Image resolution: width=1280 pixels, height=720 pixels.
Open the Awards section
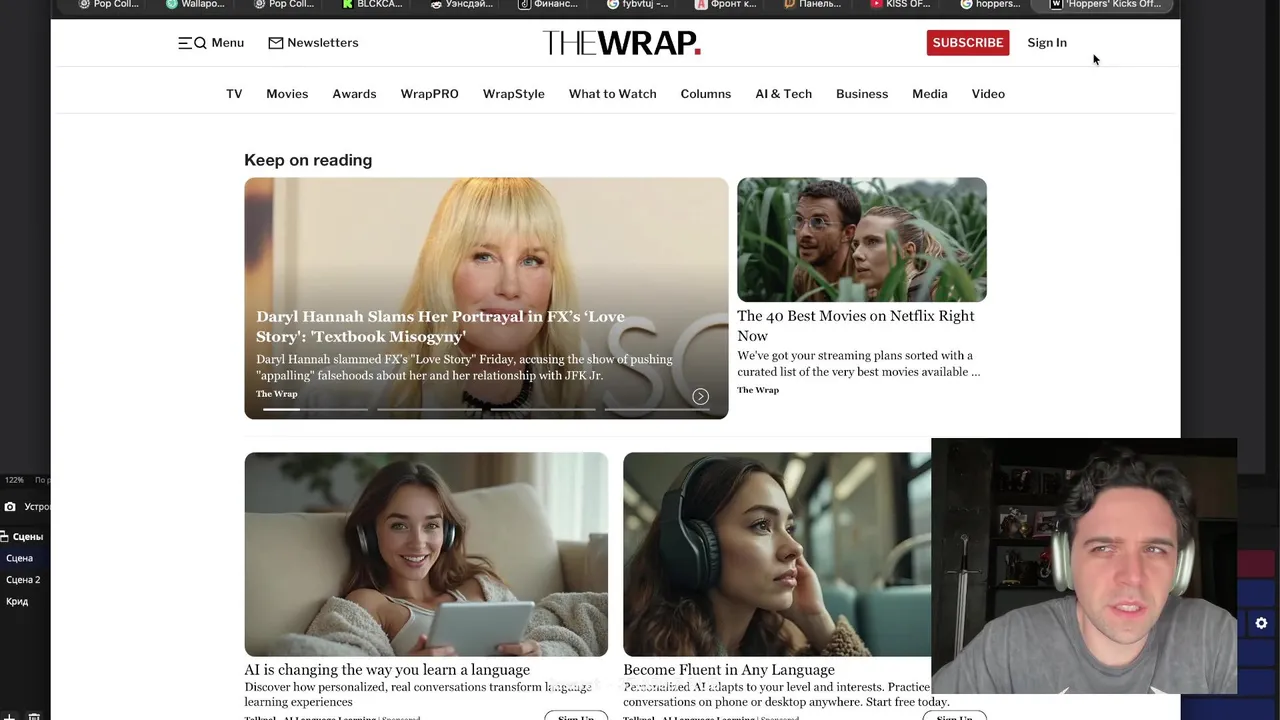point(354,94)
